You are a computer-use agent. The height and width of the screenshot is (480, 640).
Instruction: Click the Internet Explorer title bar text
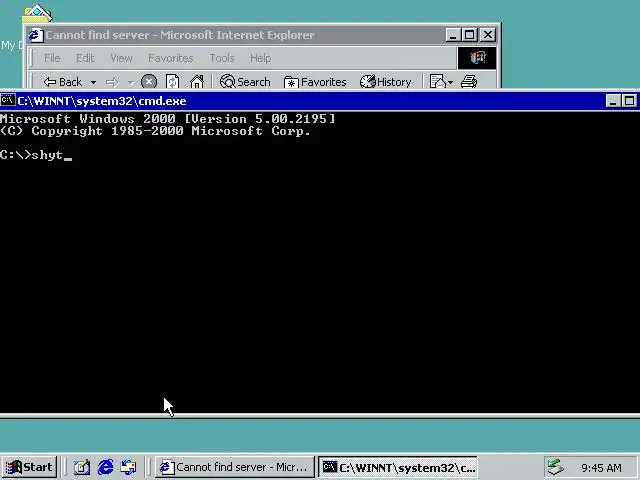(180, 35)
